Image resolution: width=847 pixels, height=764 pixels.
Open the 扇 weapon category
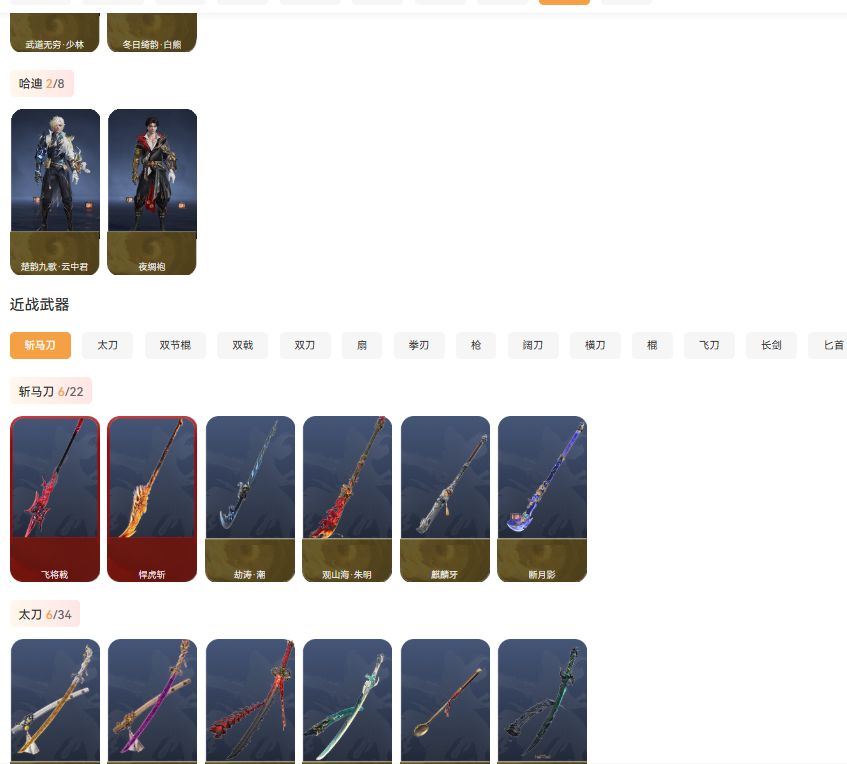(362, 345)
